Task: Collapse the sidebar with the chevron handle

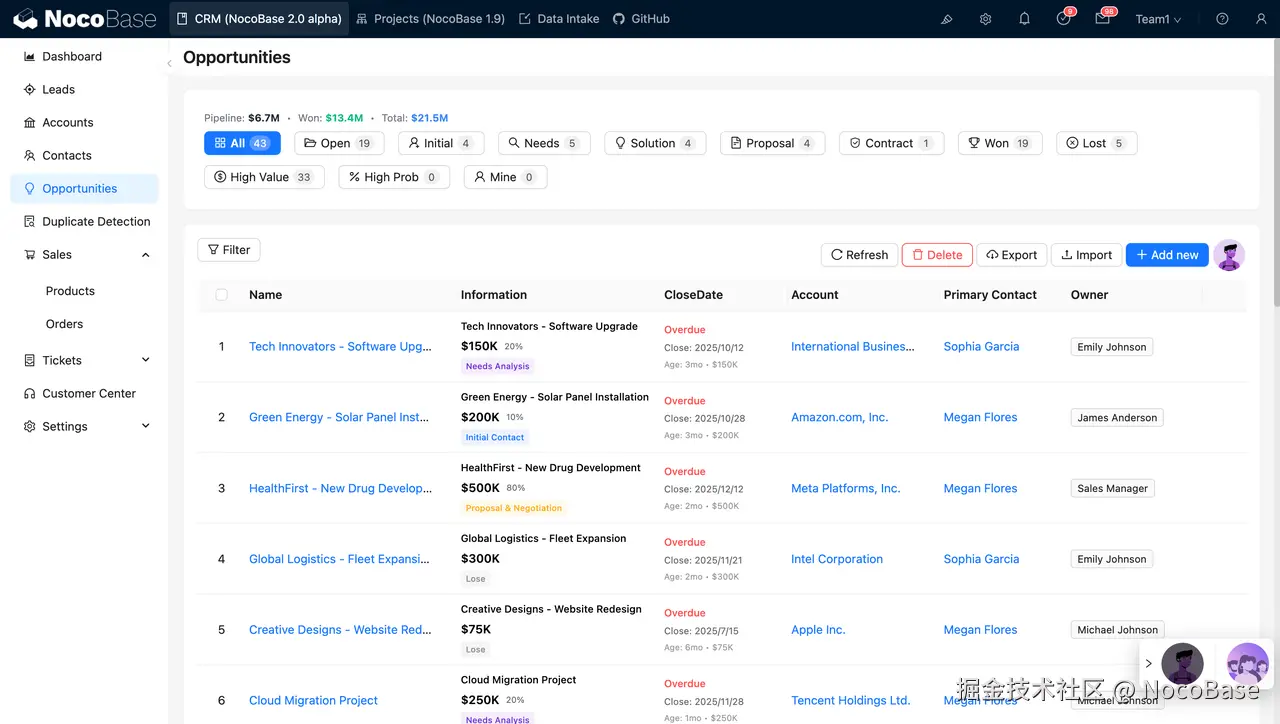Action: [x=169, y=64]
